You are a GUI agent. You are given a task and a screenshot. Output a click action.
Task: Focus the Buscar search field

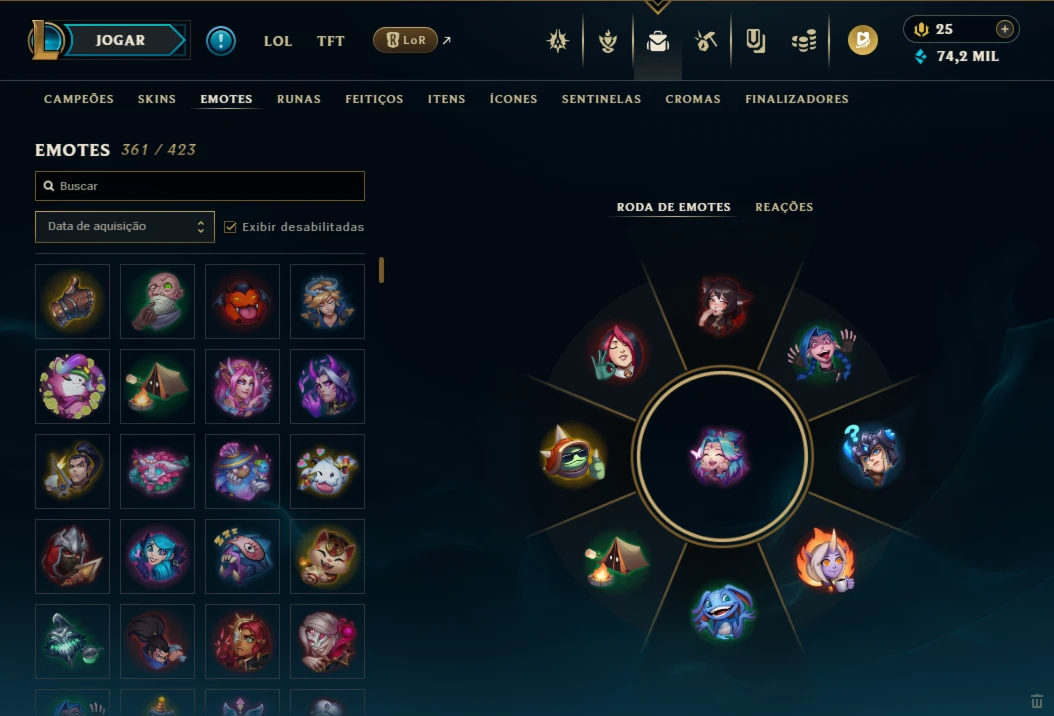(200, 186)
